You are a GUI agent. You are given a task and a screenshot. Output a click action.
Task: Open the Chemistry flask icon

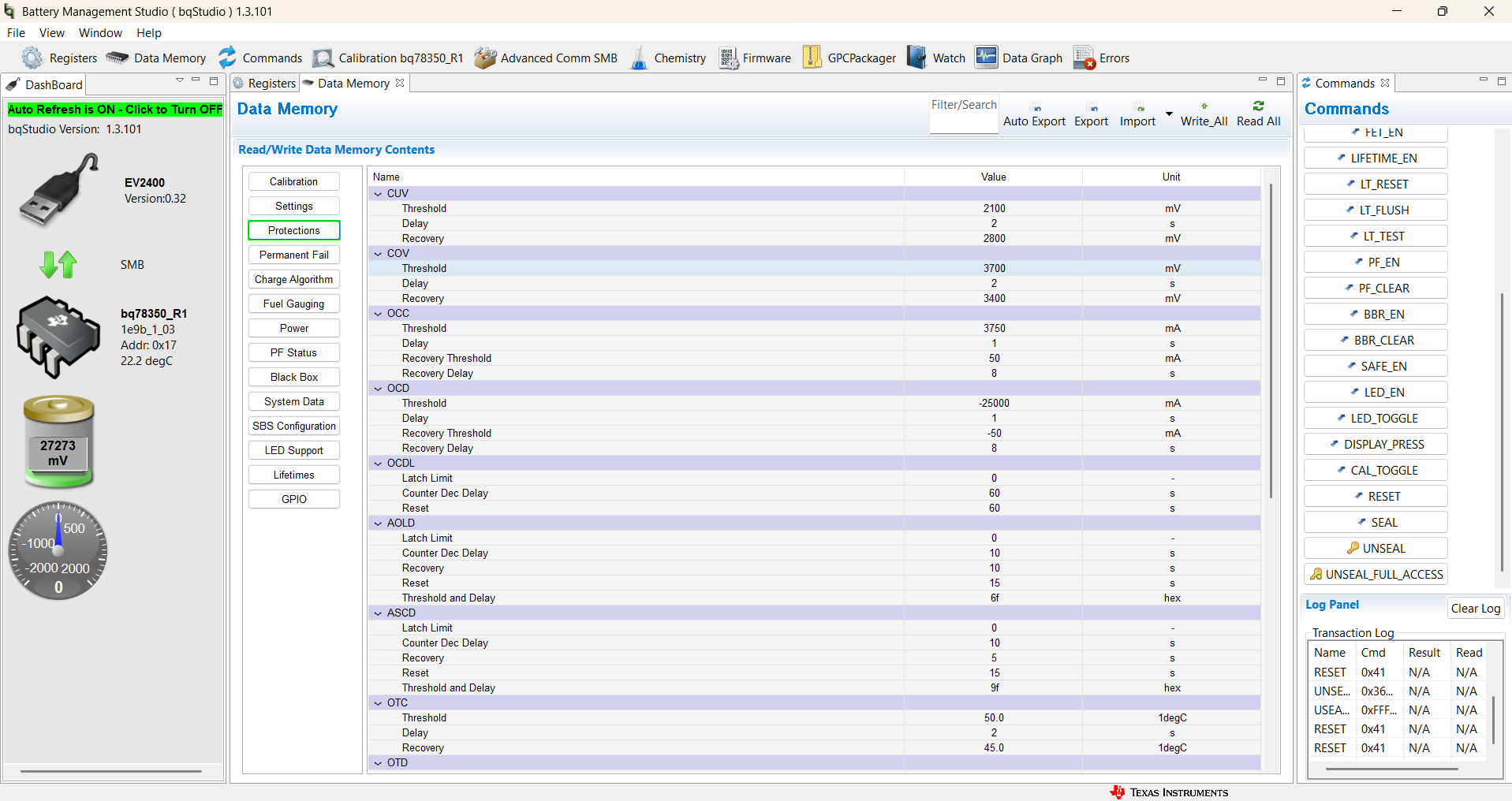(639, 58)
